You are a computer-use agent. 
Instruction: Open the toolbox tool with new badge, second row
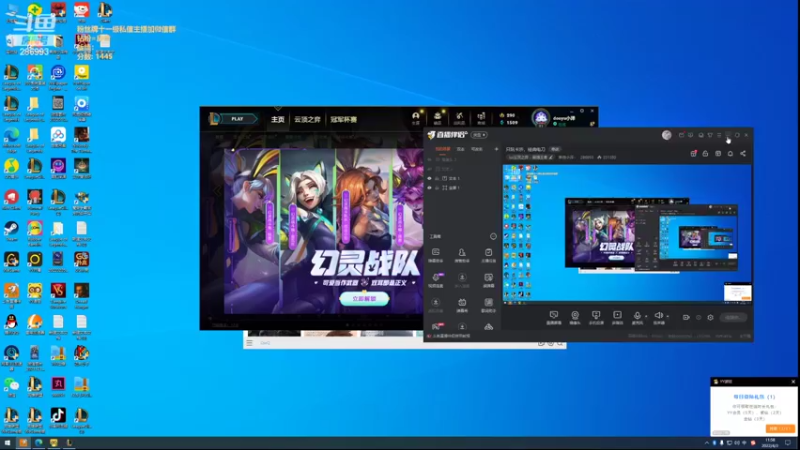tap(436, 280)
